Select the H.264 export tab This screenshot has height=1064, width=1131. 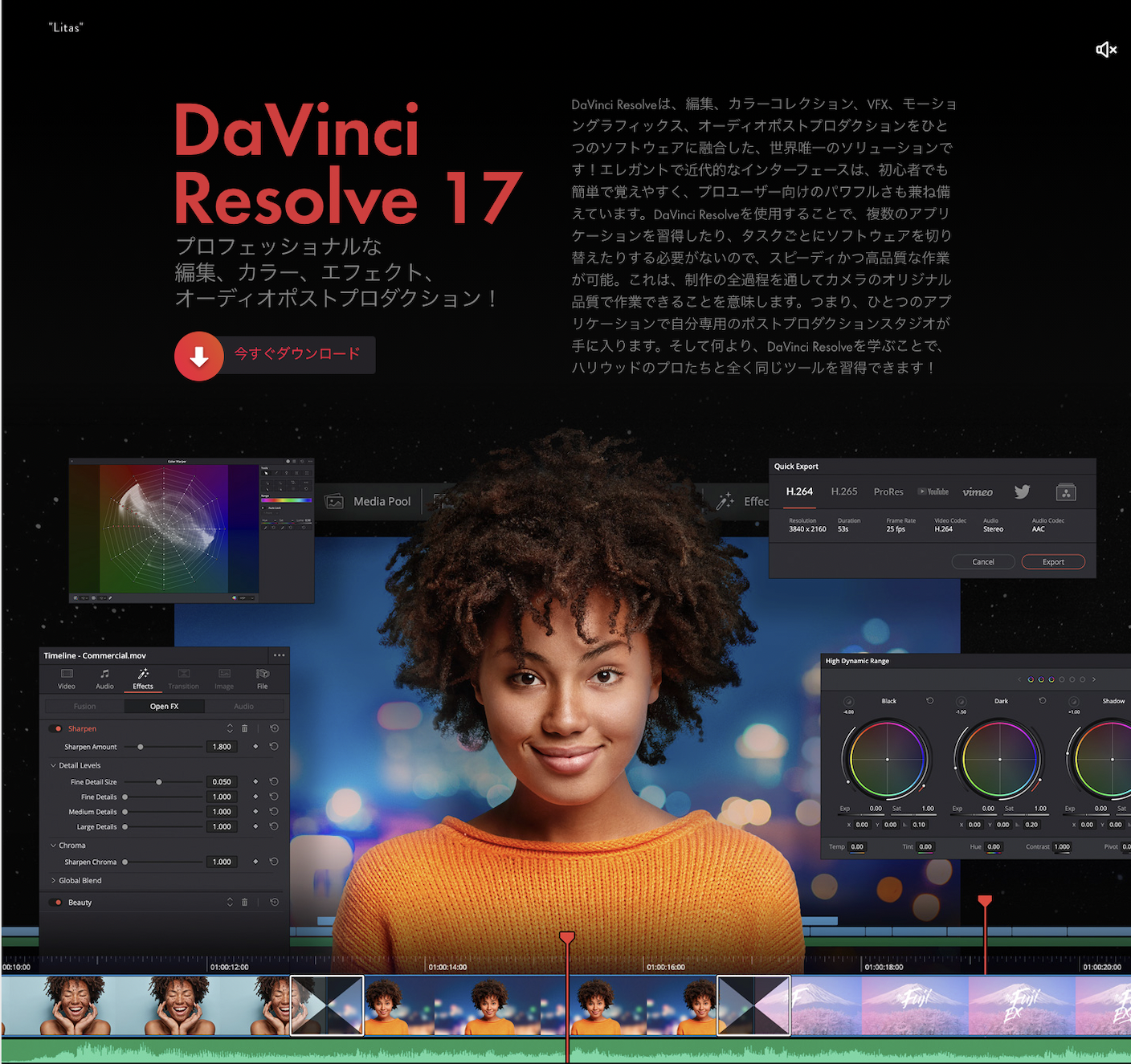(799, 491)
